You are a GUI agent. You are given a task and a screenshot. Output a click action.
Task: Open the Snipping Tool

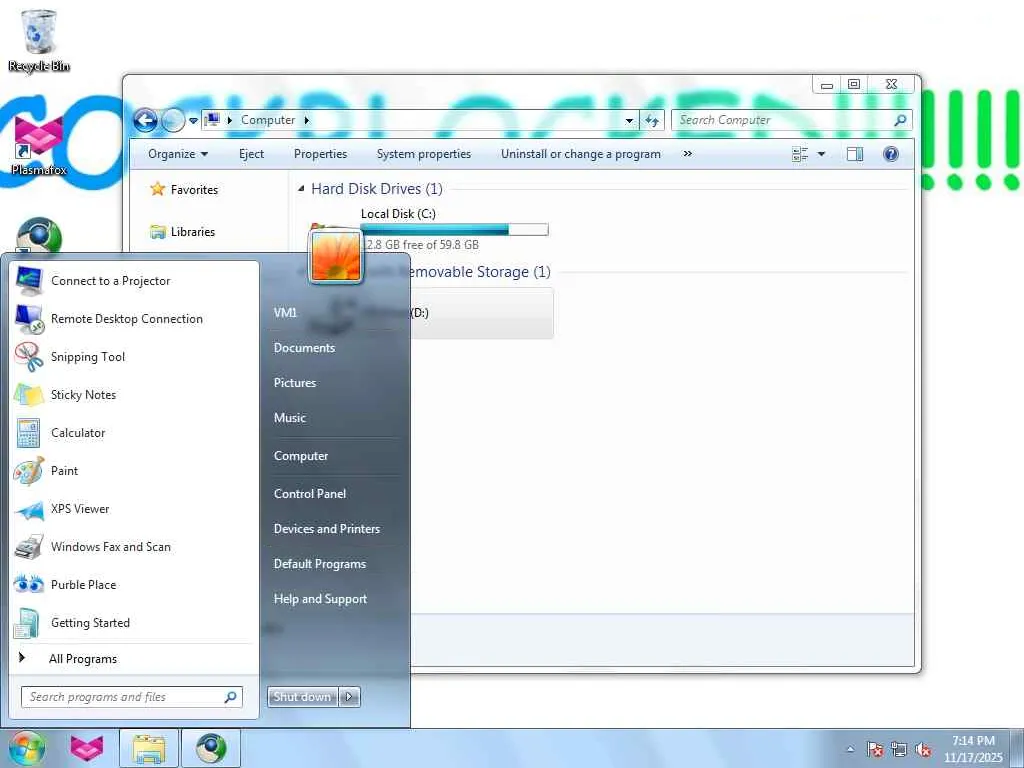tap(134, 357)
